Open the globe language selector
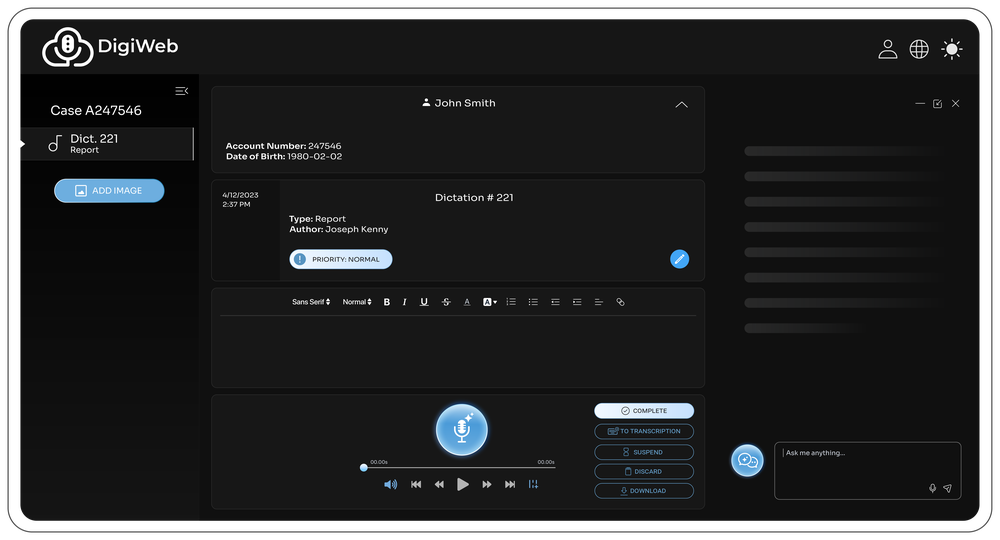The height and width of the screenshot is (540, 1000). pyautogui.click(x=919, y=49)
